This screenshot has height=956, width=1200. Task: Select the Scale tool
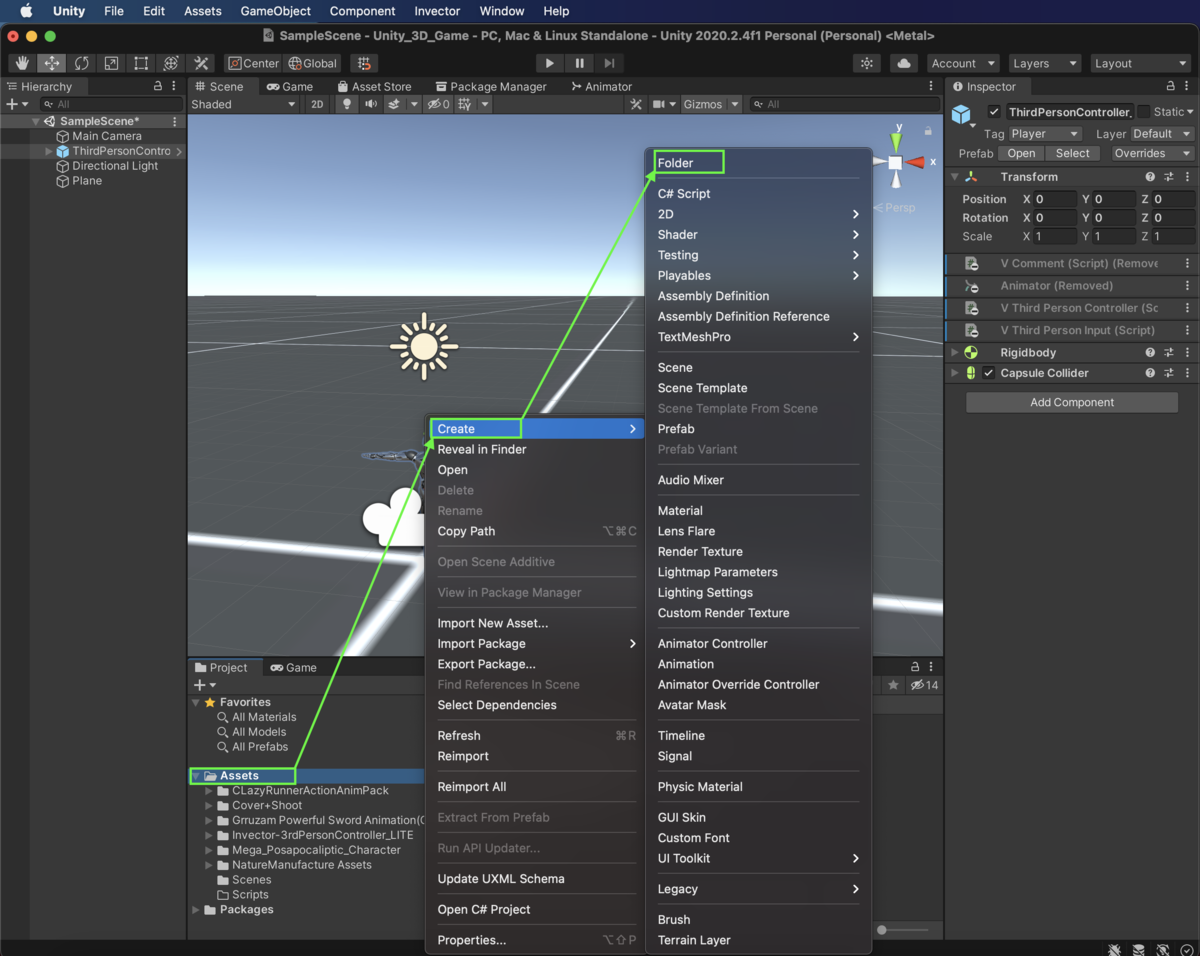pyautogui.click(x=111, y=63)
